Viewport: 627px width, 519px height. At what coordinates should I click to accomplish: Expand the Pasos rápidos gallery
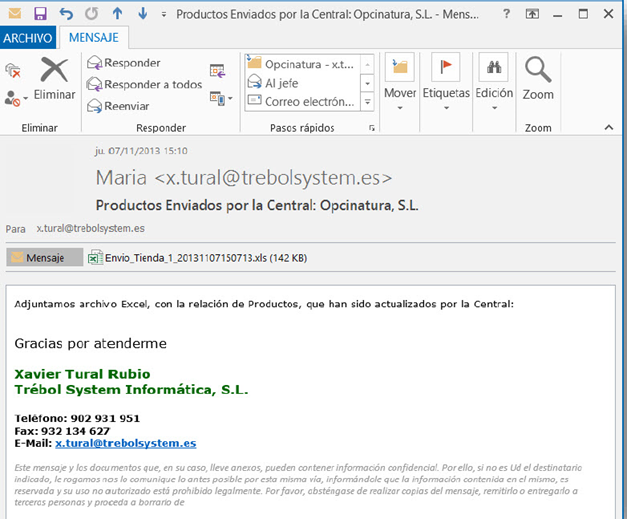coord(367,102)
